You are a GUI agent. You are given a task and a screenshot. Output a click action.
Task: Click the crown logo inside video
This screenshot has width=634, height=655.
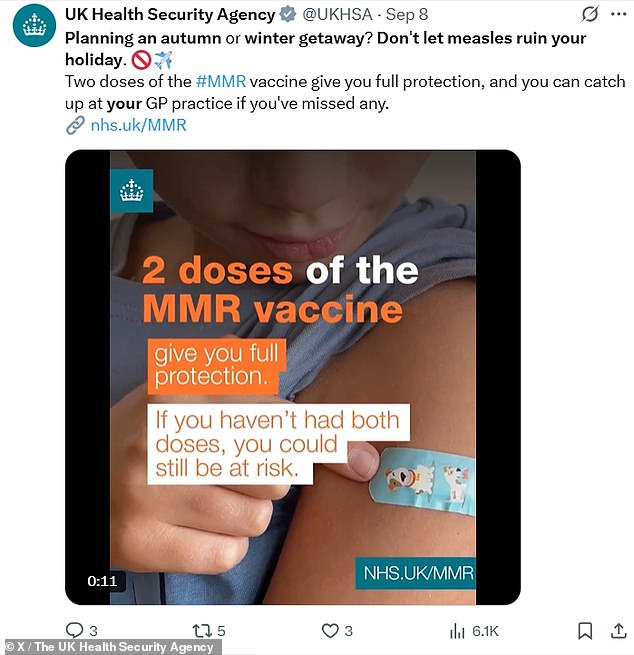132,190
